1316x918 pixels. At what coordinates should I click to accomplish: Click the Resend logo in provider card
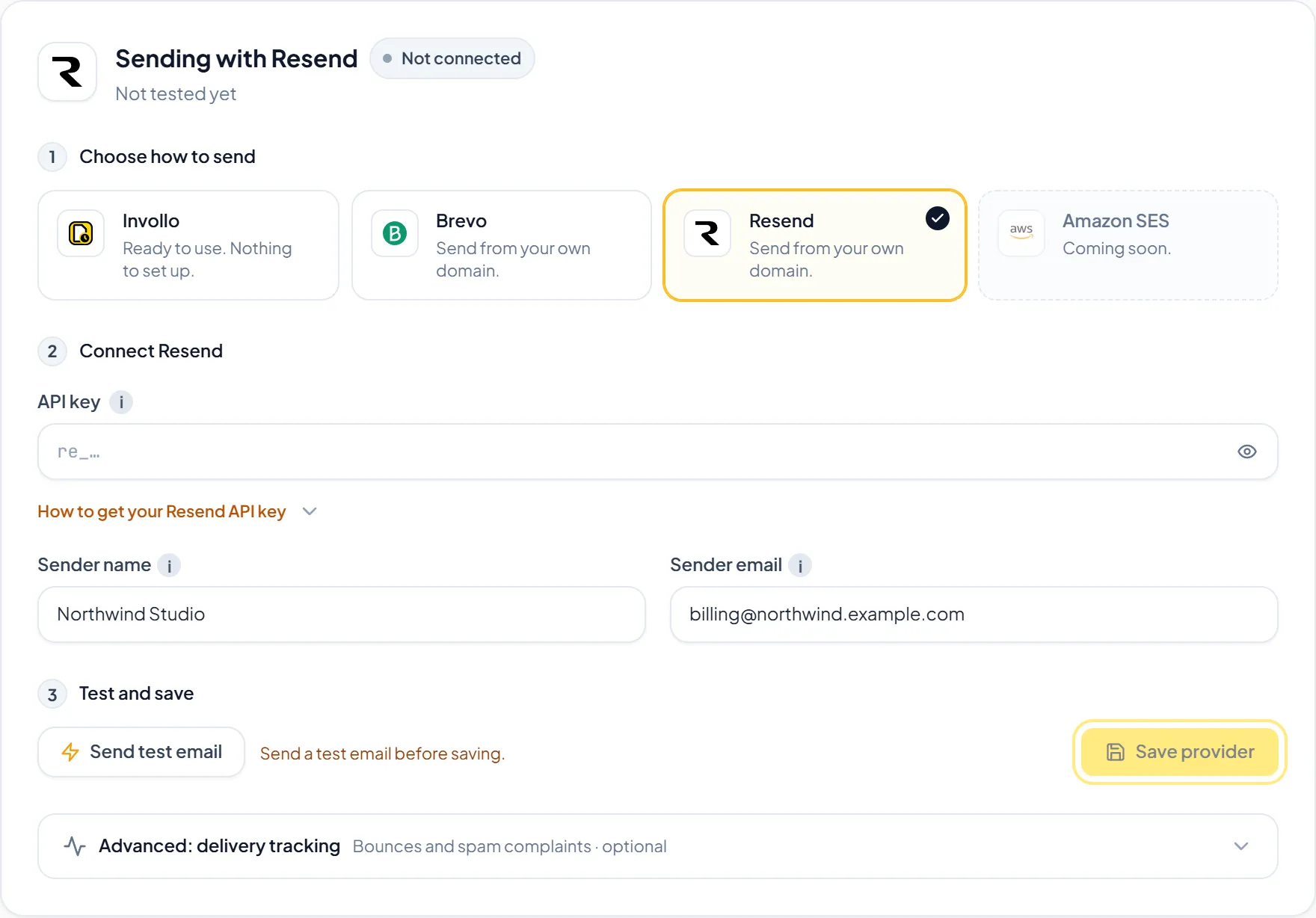(x=707, y=233)
